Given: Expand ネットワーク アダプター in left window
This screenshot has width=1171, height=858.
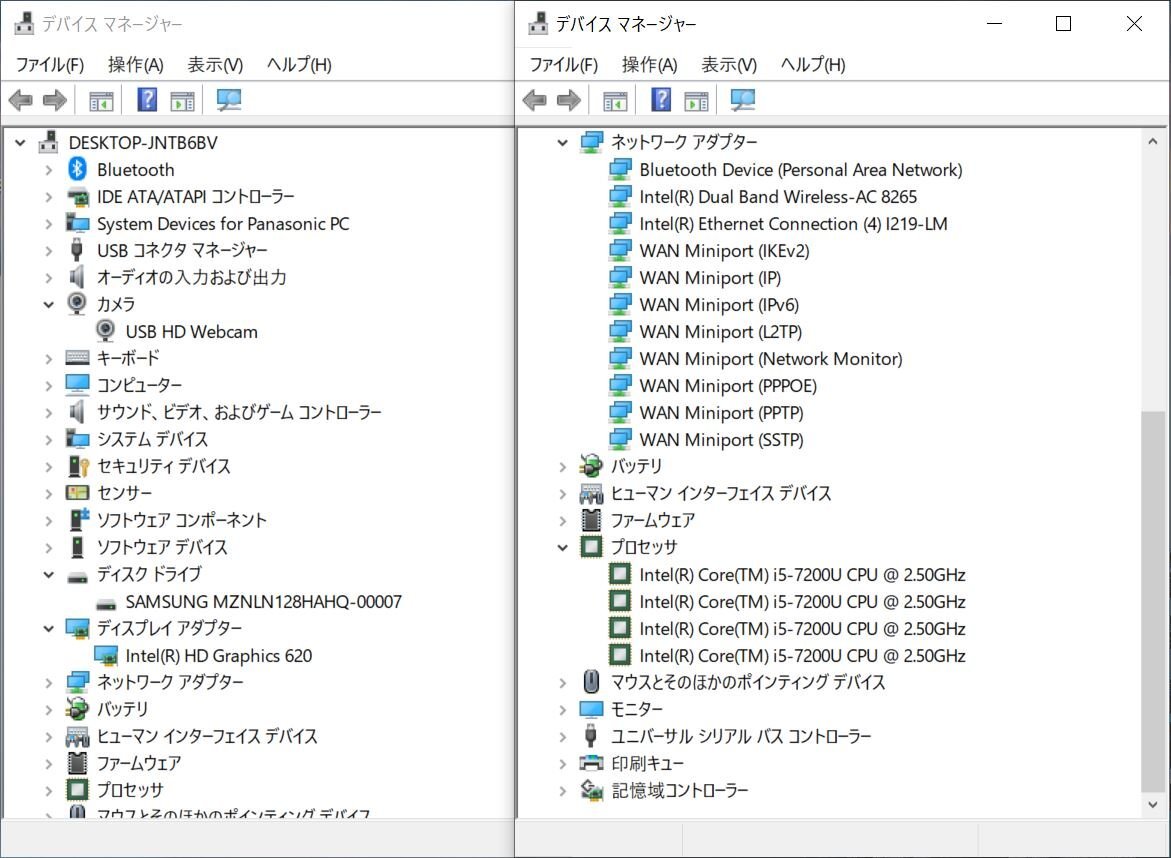Looking at the screenshot, I should coord(49,683).
